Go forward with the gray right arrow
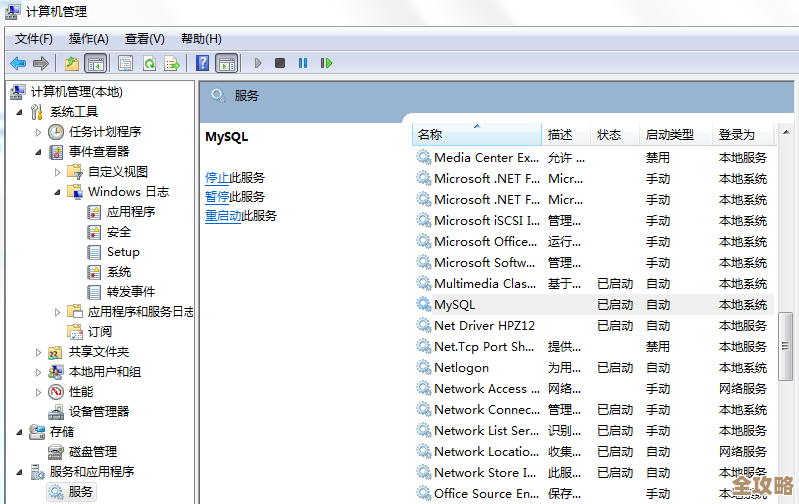This screenshot has height=504, width=799. click(x=41, y=63)
